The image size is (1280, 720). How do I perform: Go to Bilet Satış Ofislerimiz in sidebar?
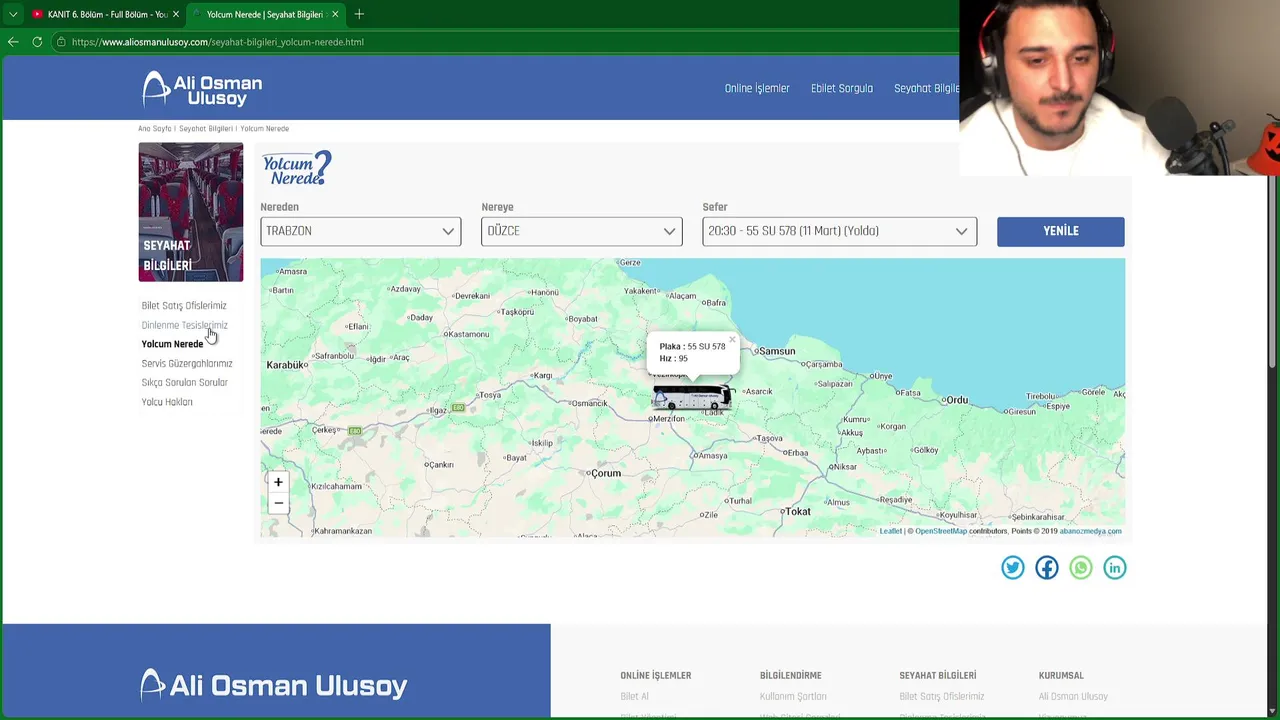[x=184, y=306]
